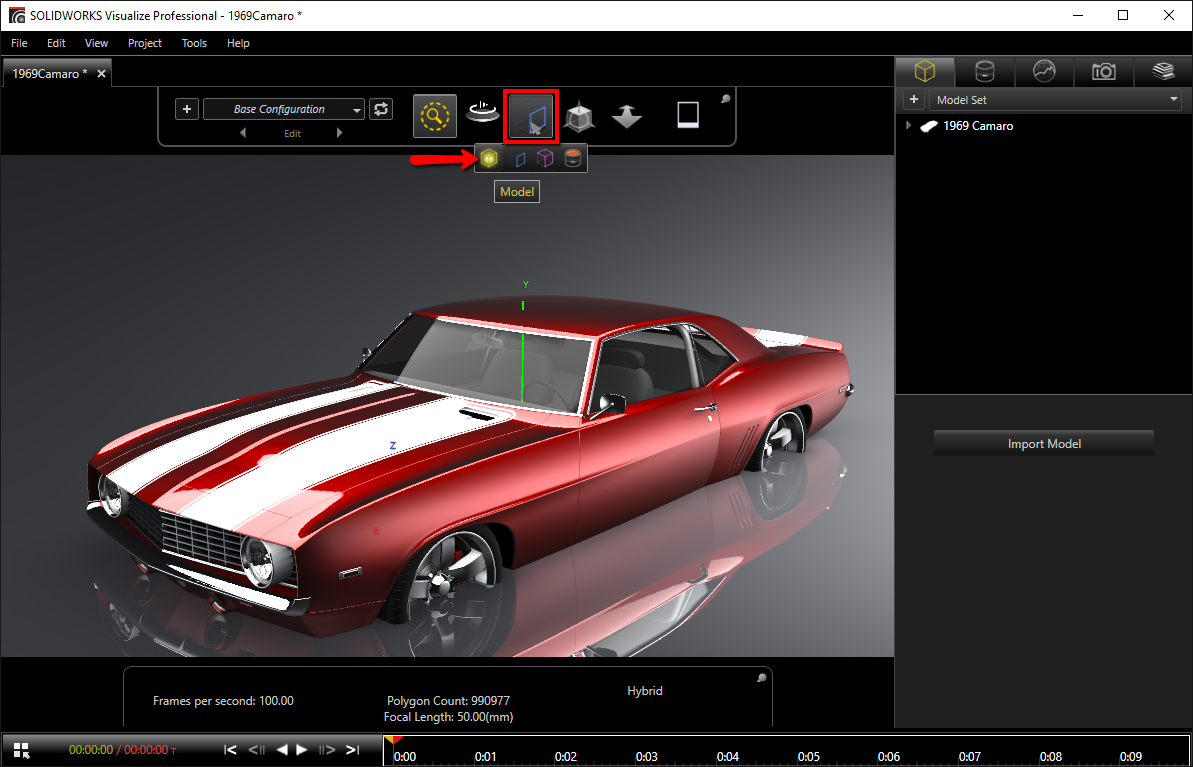Close the 1969Camaro project tab

(x=101, y=74)
